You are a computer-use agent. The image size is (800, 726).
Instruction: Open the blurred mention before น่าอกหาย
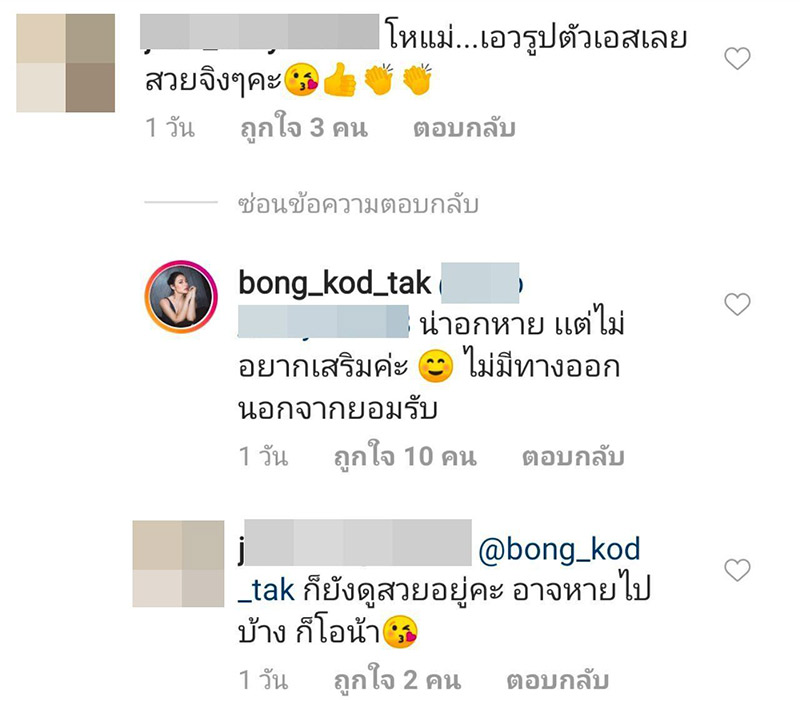[323, 321]
